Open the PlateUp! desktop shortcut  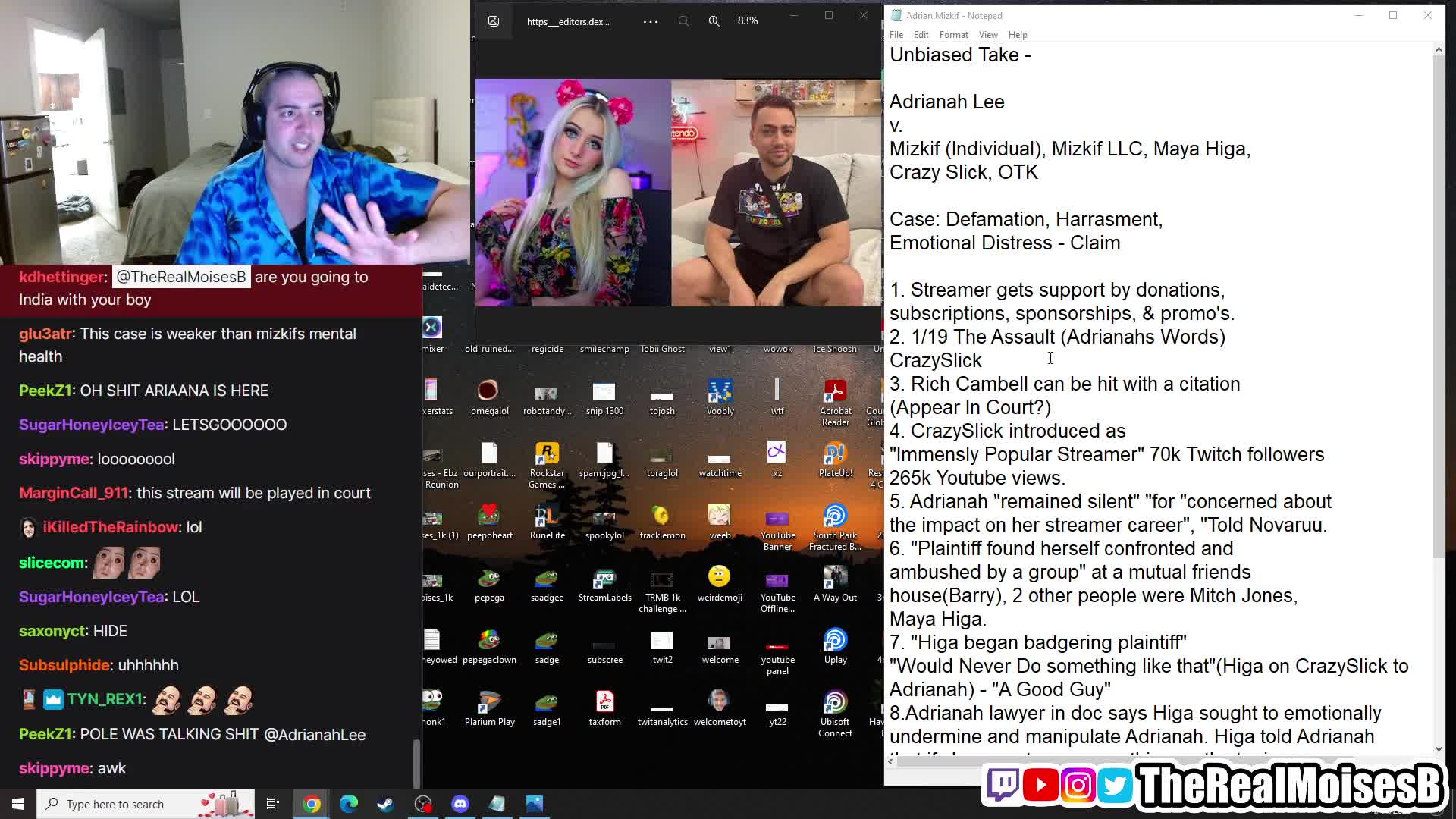(835, 455)
